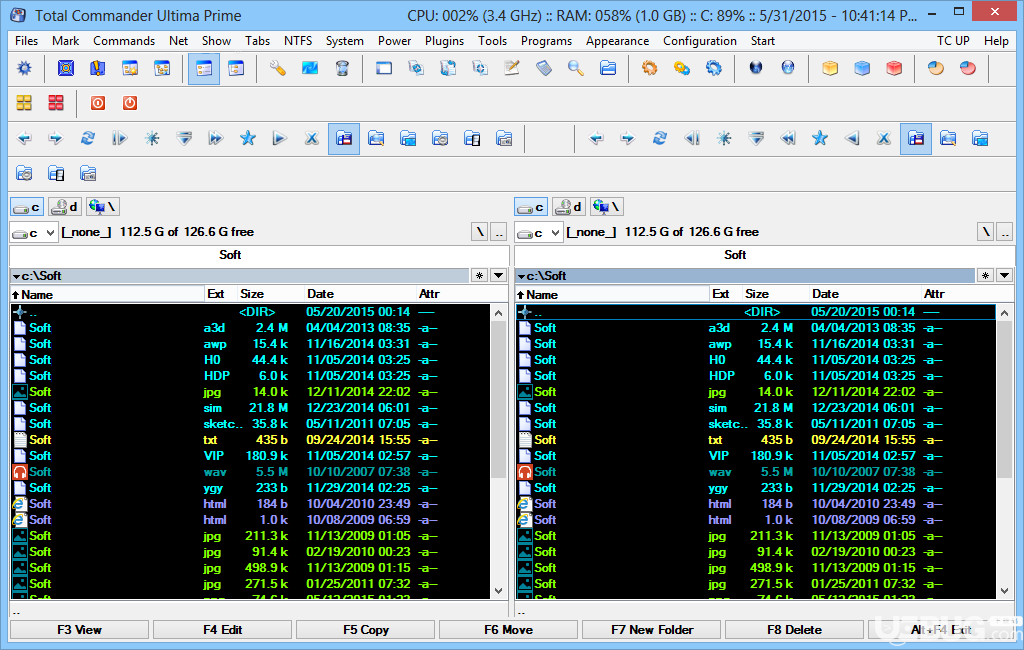This screenshot has width=1024, height=650.
Task: Click the F7 New Folder button
Action: tap(652, 630)
